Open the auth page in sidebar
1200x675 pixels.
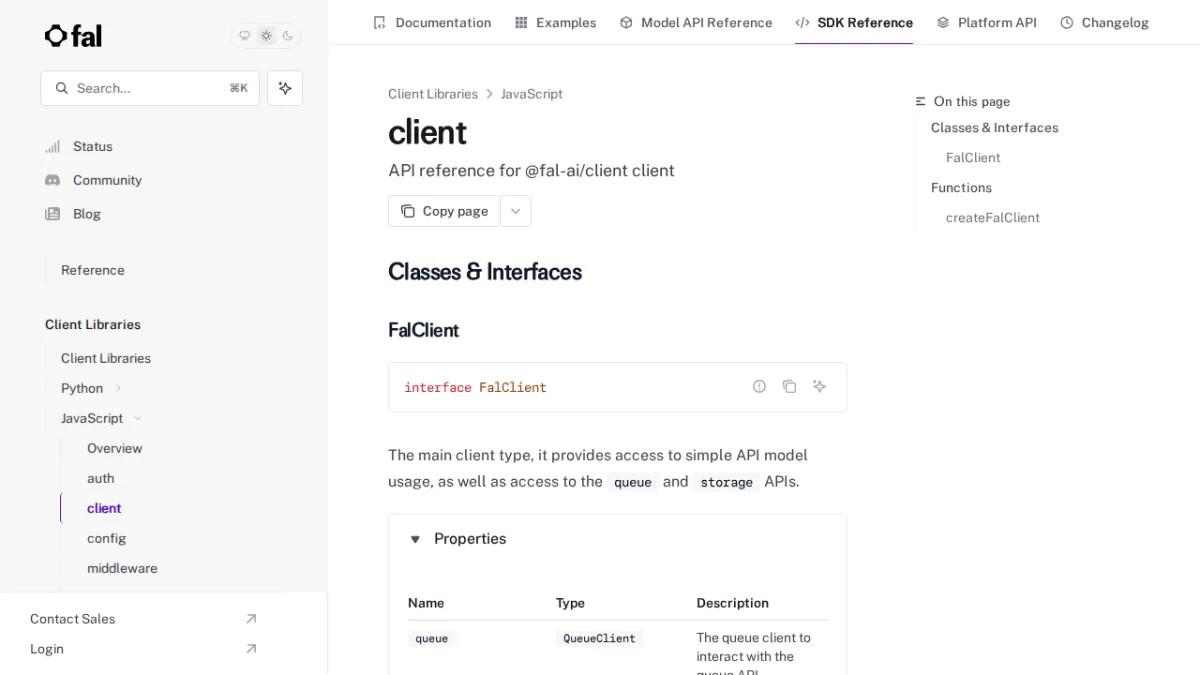(101, 478)
